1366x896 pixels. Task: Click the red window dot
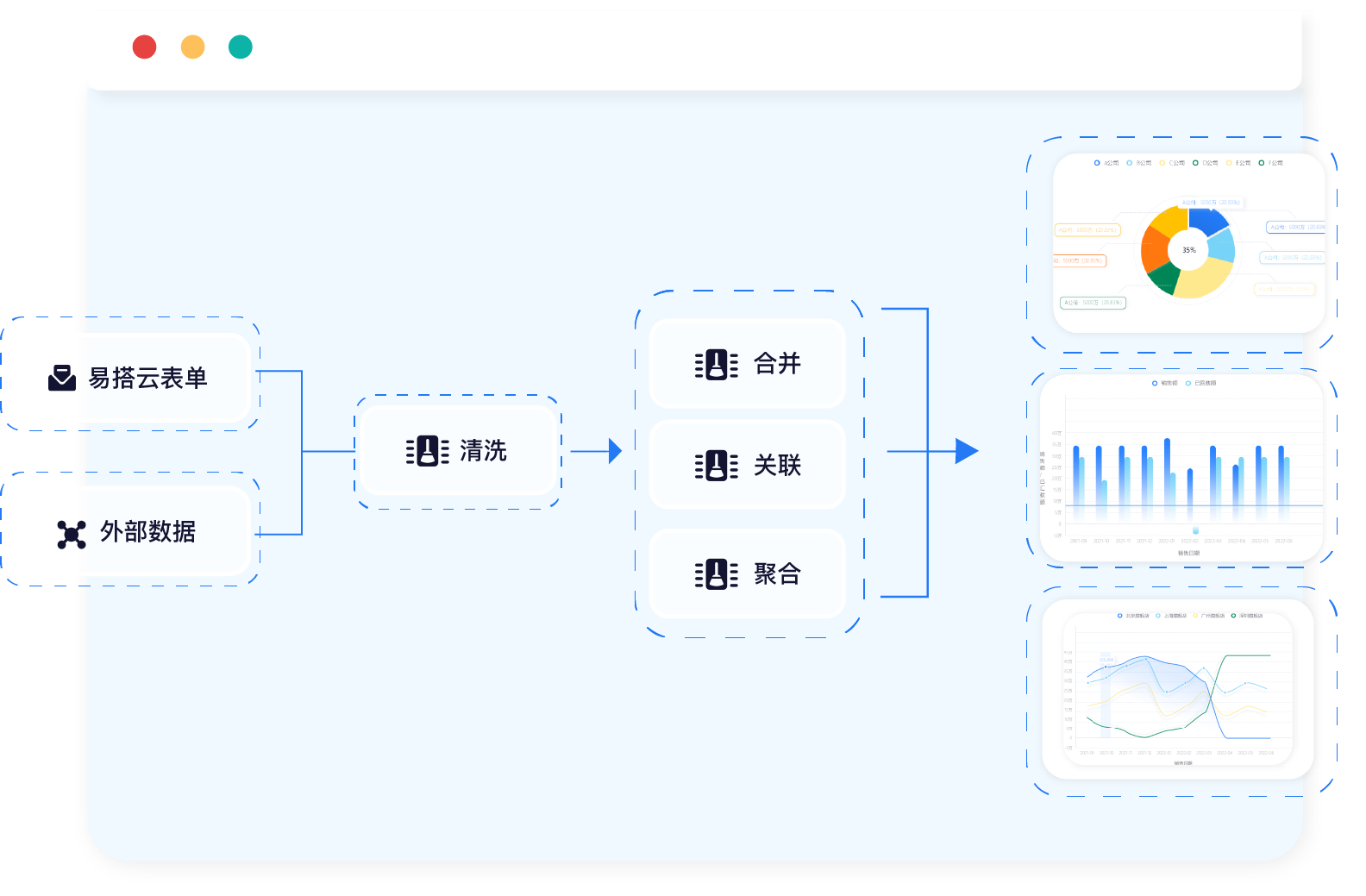[x=144, y=47]
